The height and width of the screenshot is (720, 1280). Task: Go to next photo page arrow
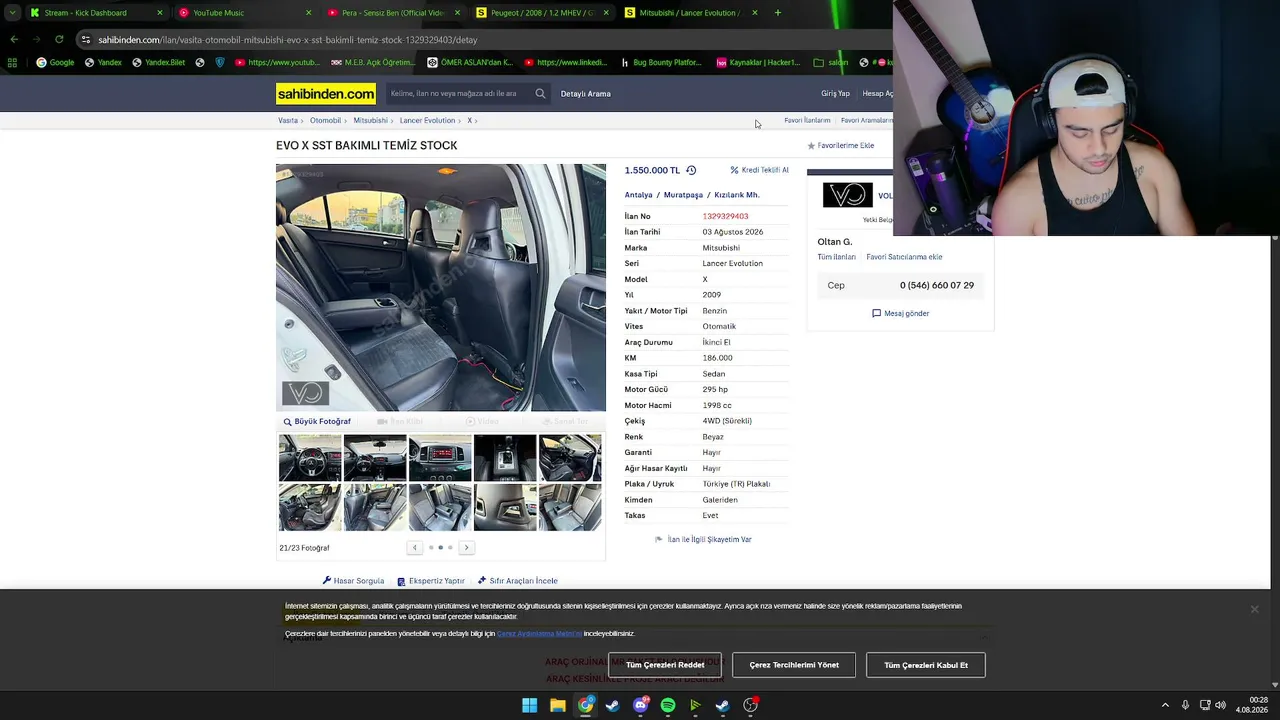click(x=466, y=548)
